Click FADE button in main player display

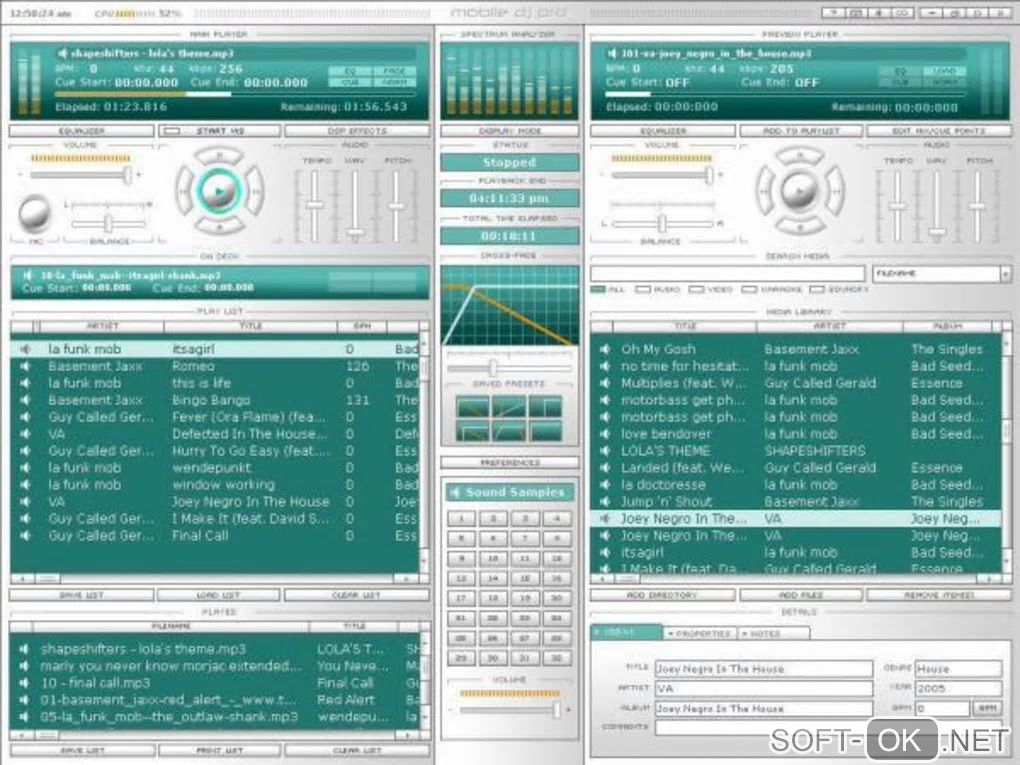click(x=394, y=71)
